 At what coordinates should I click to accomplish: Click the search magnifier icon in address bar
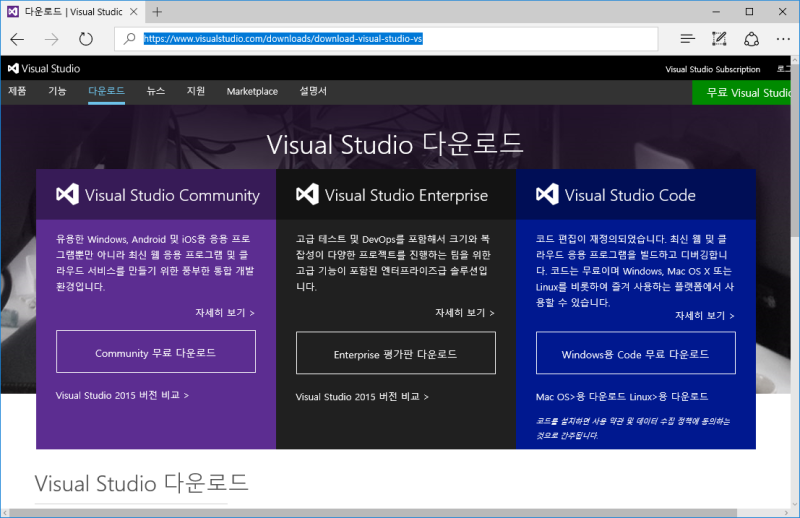[130, 38]
